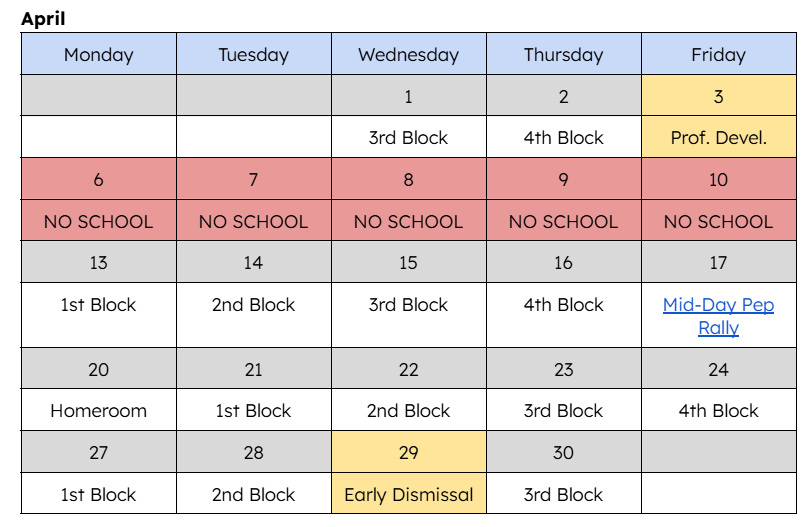Click the Wednesday column header
Viewport: 809px width, 527px height.
[x=408, y=55]
